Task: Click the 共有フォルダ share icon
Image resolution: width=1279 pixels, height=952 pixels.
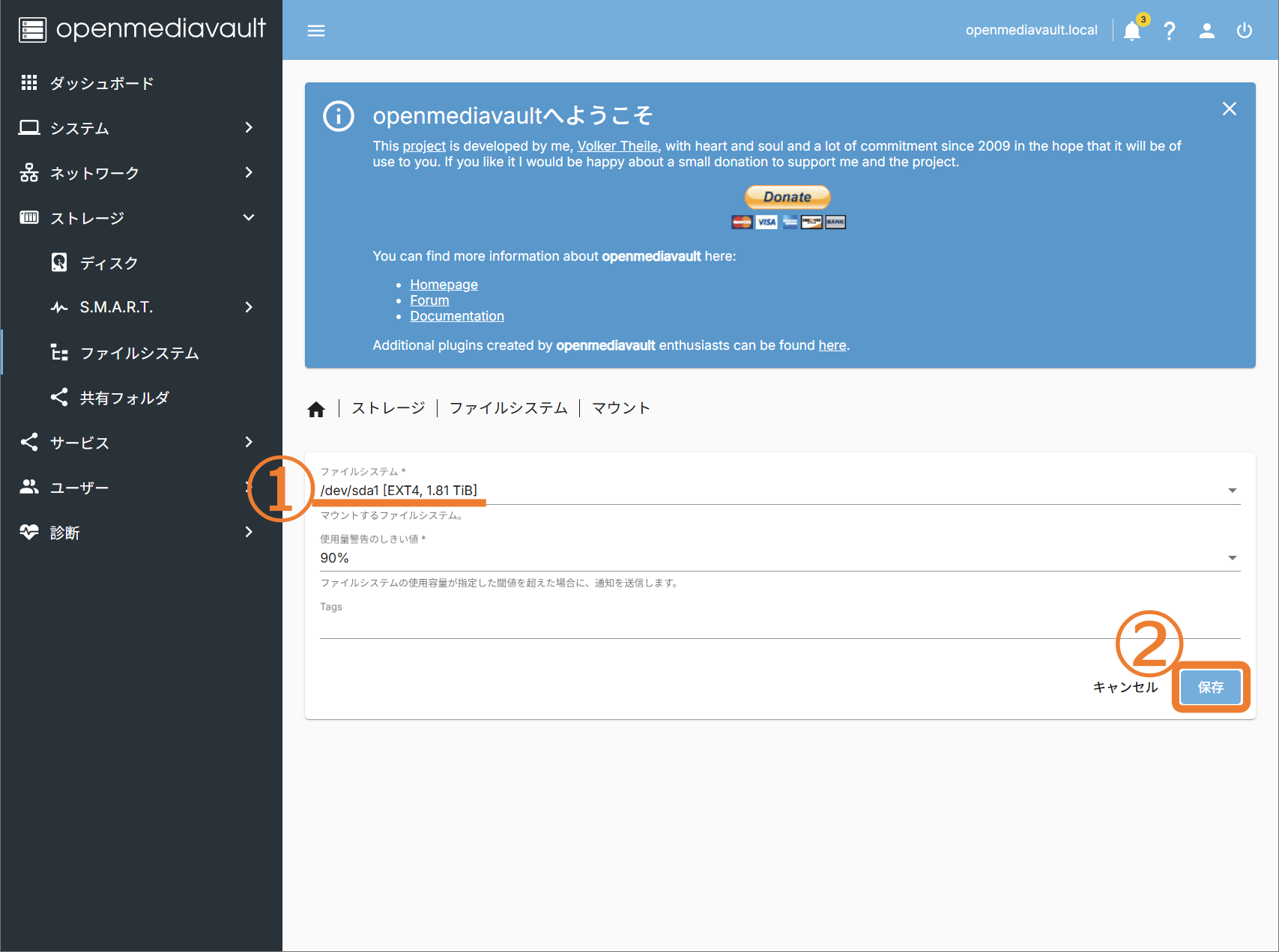Action: click(59, 397)
